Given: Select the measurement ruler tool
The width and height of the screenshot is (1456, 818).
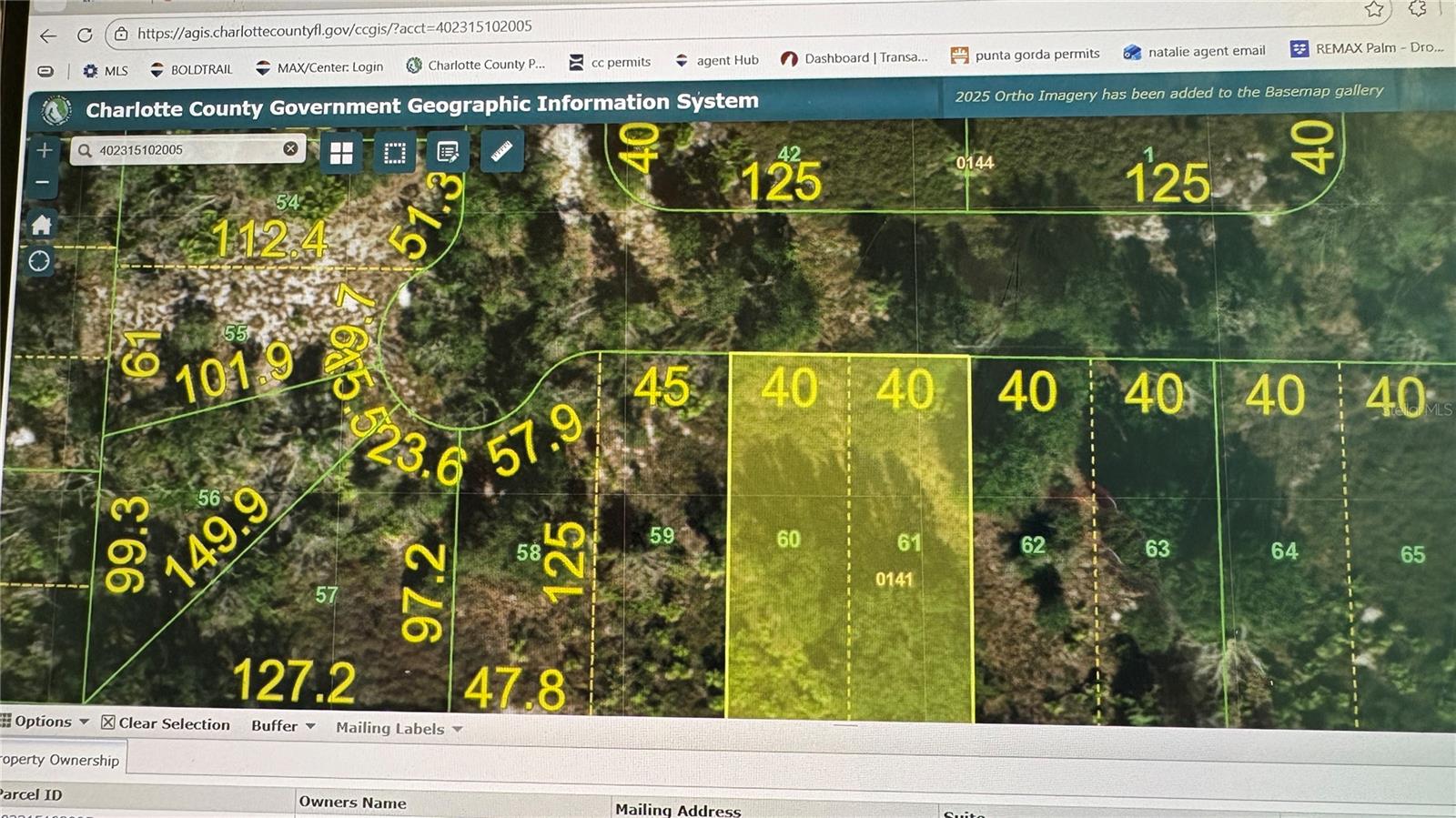Looking at the screenshot, I should 501,151.
